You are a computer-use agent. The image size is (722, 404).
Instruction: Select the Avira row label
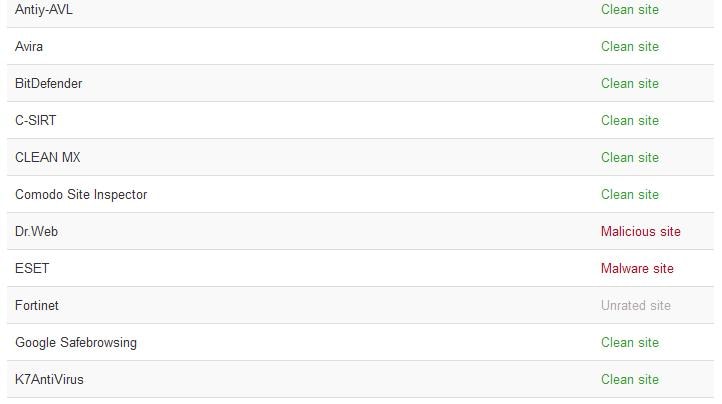point(29,47)
